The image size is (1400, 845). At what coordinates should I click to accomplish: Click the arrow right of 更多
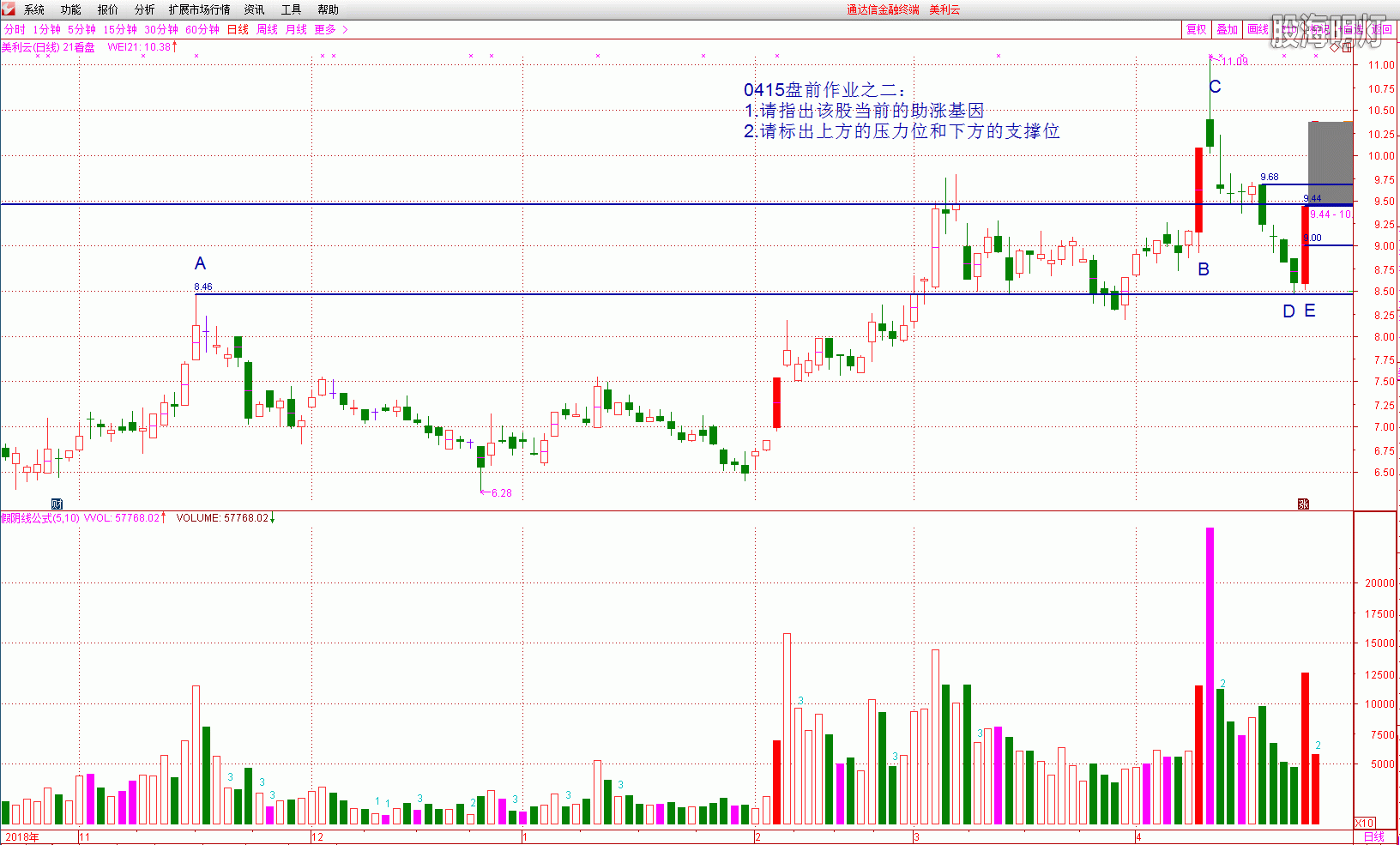tap(345, 29)
